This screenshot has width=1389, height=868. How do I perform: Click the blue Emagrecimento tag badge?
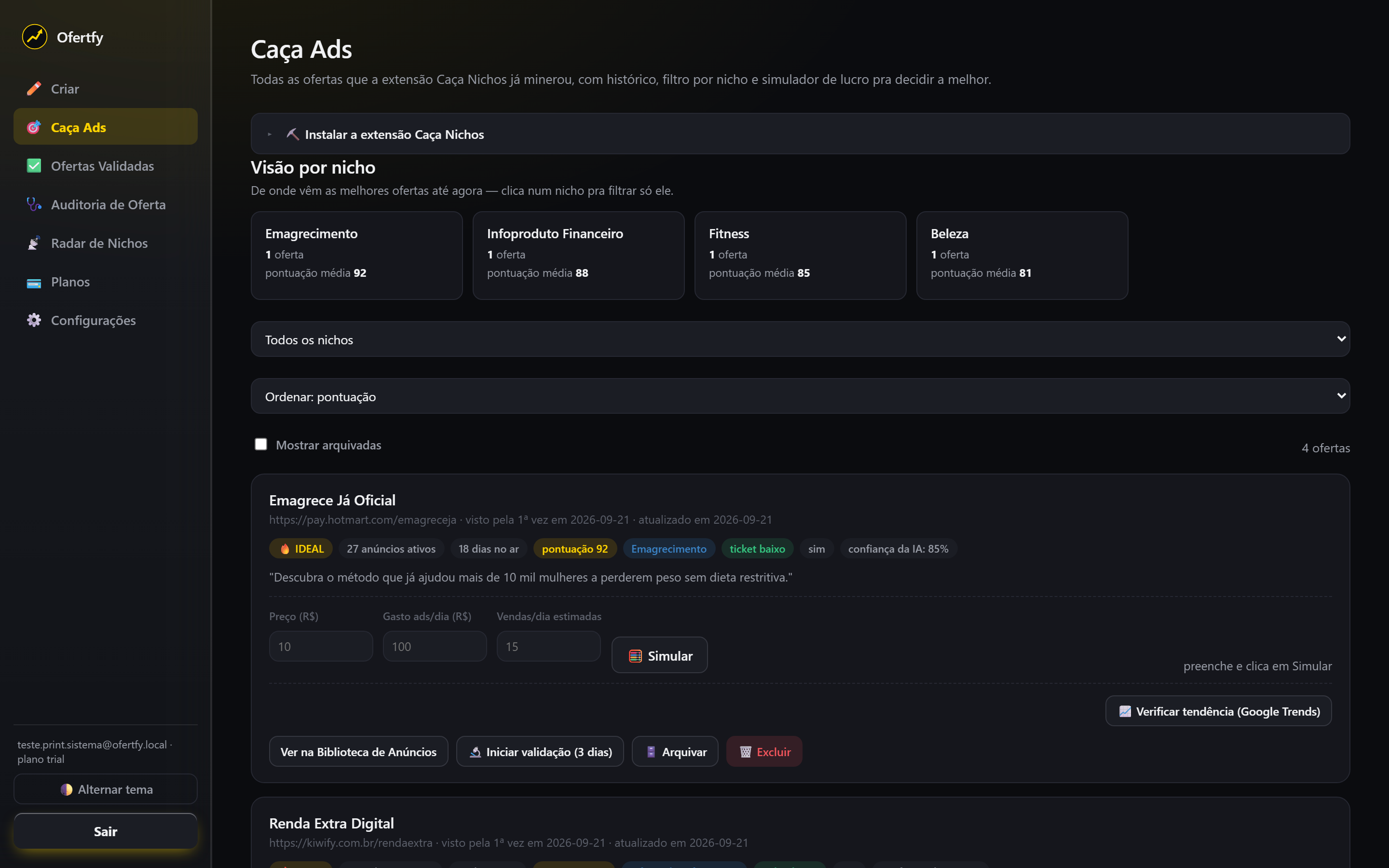point(668,548)
